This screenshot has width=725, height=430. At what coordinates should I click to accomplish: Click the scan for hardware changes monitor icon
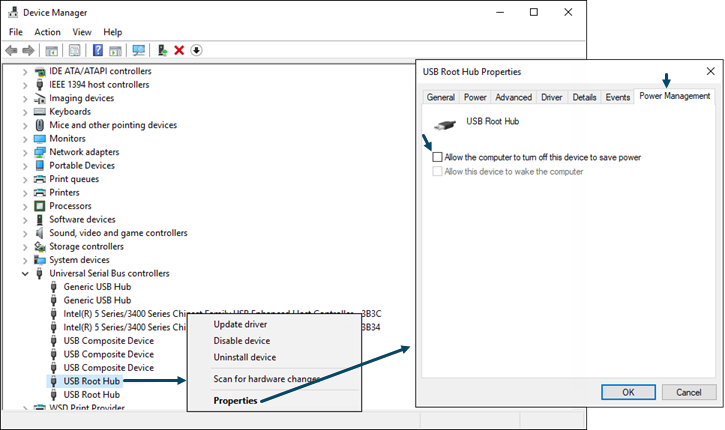[138, 50]
